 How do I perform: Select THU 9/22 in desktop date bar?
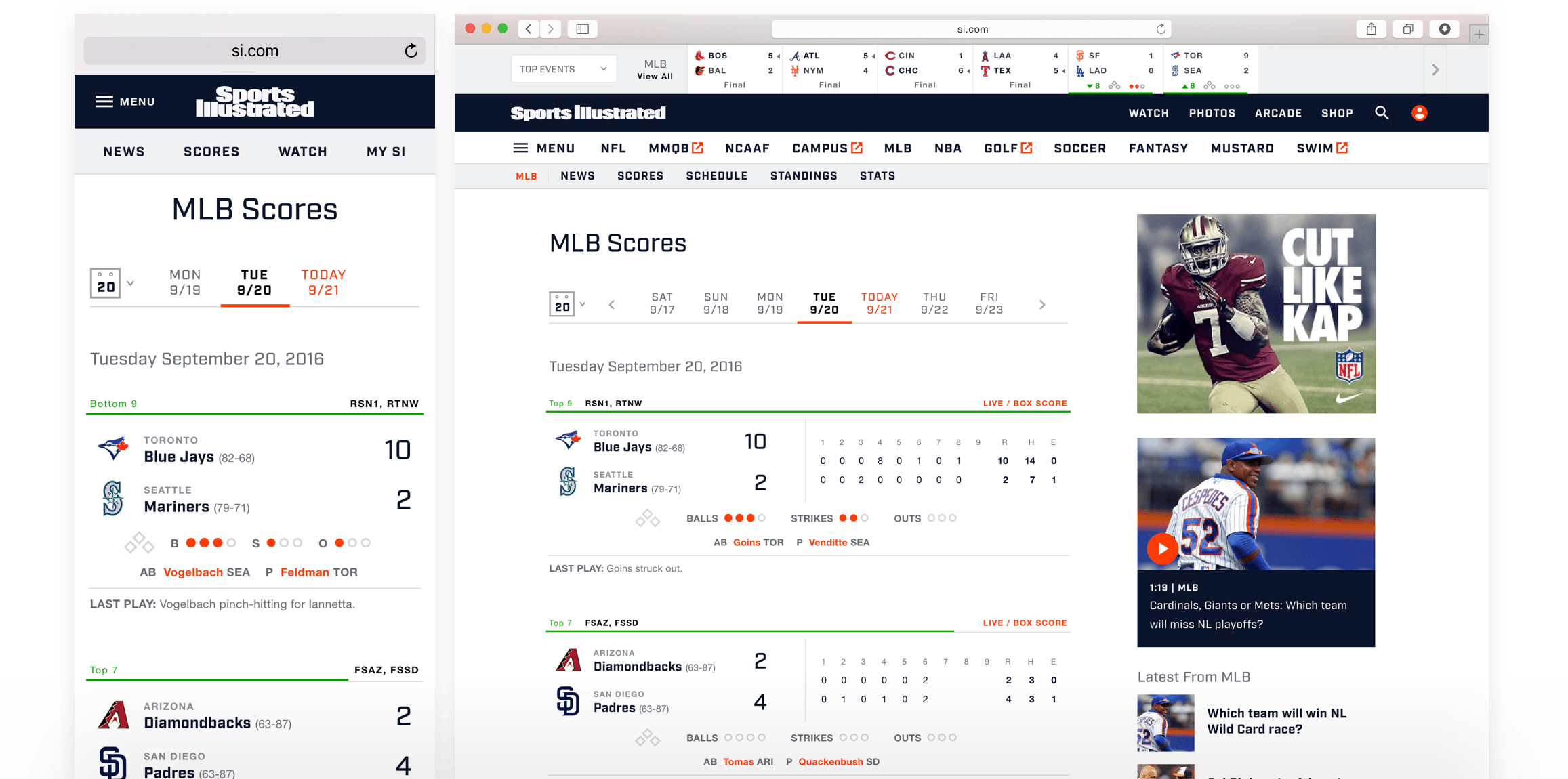(x=934, y=303)
